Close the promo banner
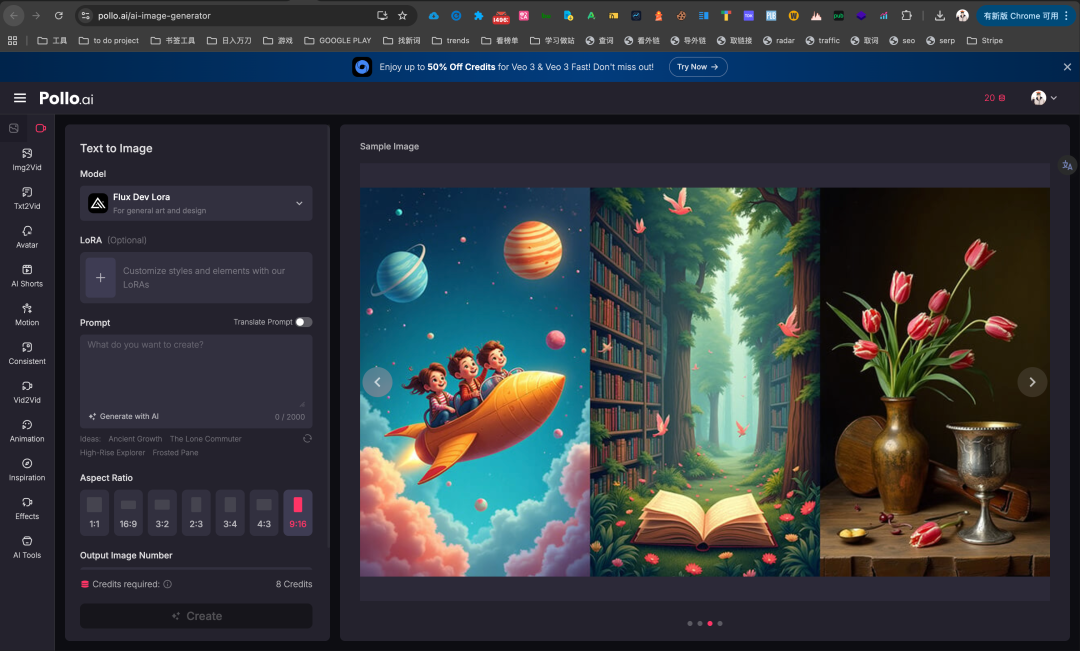Screen dimensions: 1080x651 (1067, 67)
